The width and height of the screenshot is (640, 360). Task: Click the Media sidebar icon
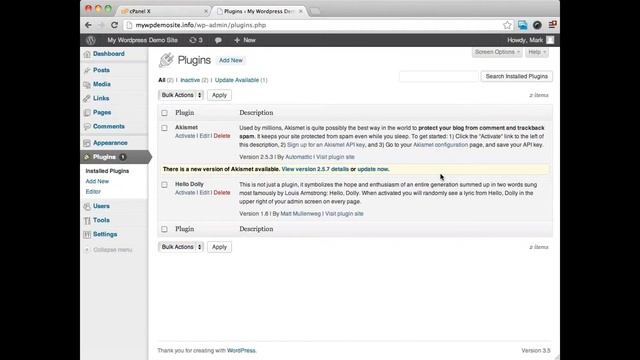pyautogui.click(x=87, y=84)
